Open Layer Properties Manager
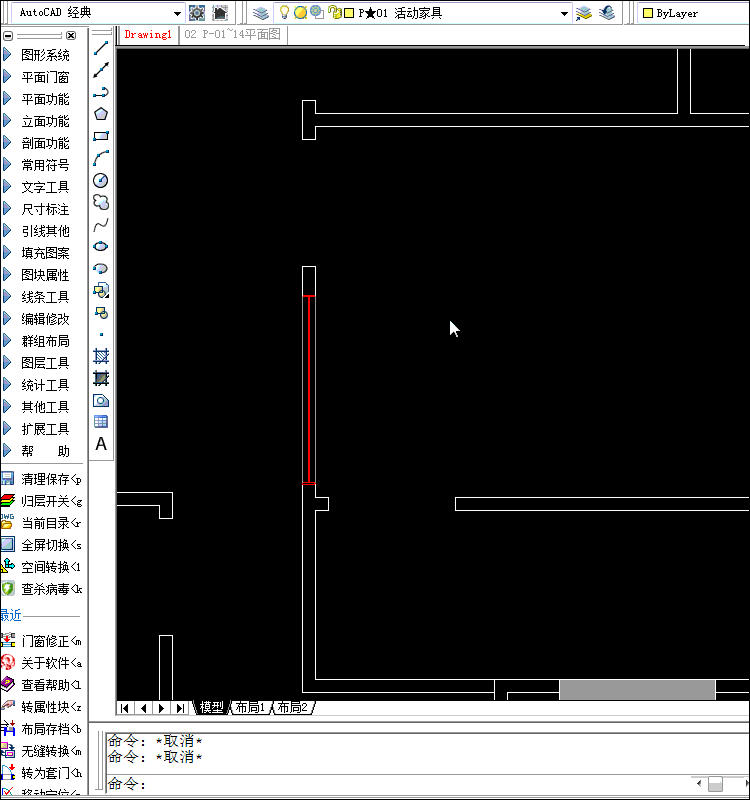The width and height of the screenshot is (750, 800). click(x=261, y=13)
